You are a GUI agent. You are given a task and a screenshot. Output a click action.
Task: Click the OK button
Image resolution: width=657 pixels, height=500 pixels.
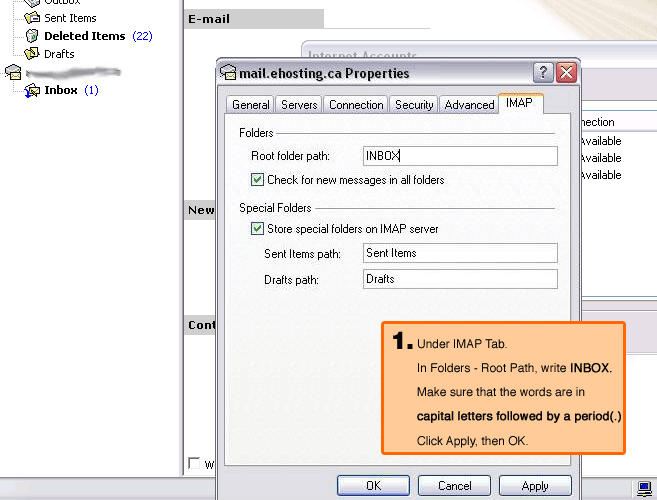373,486
